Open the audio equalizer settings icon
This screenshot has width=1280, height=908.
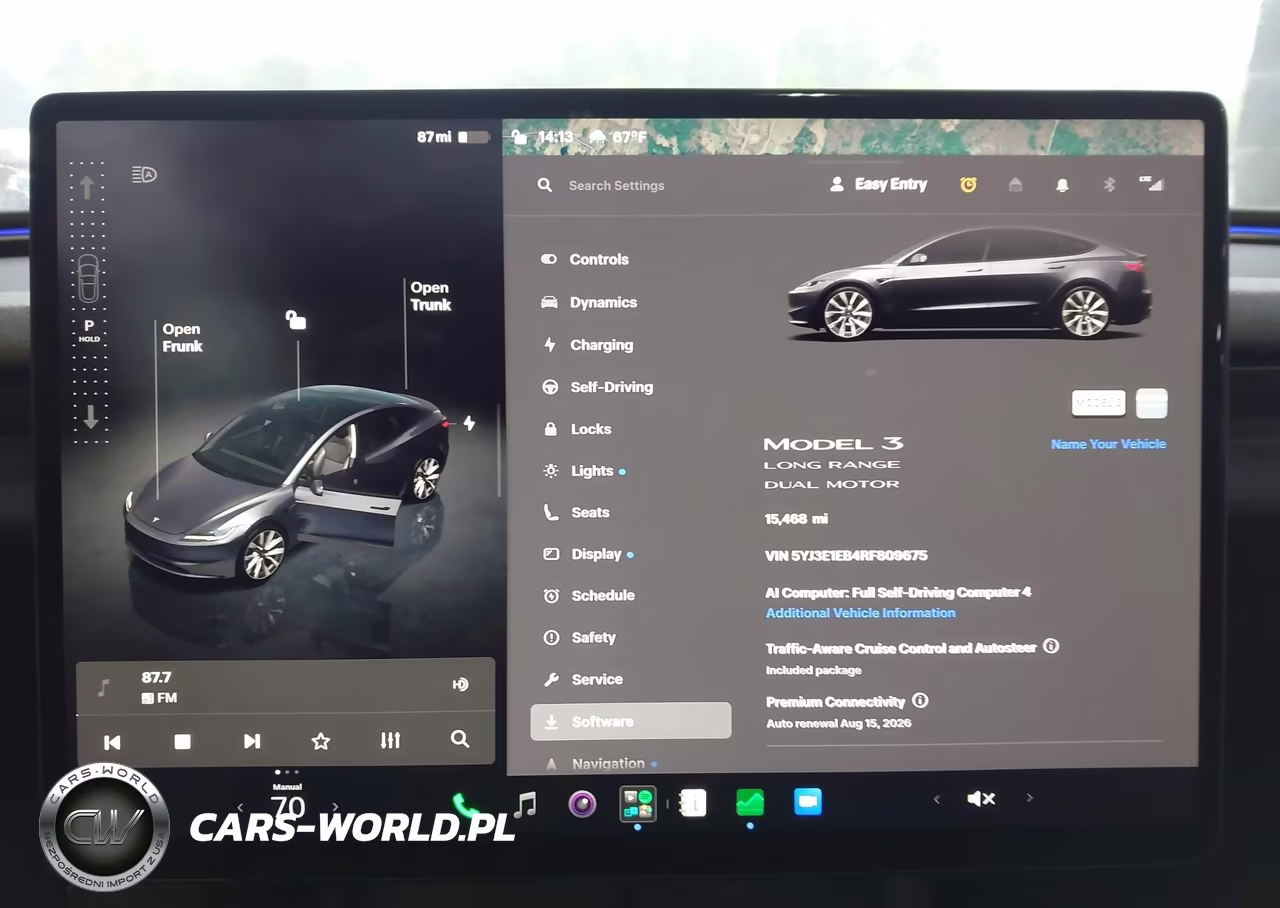coord(390,740)
